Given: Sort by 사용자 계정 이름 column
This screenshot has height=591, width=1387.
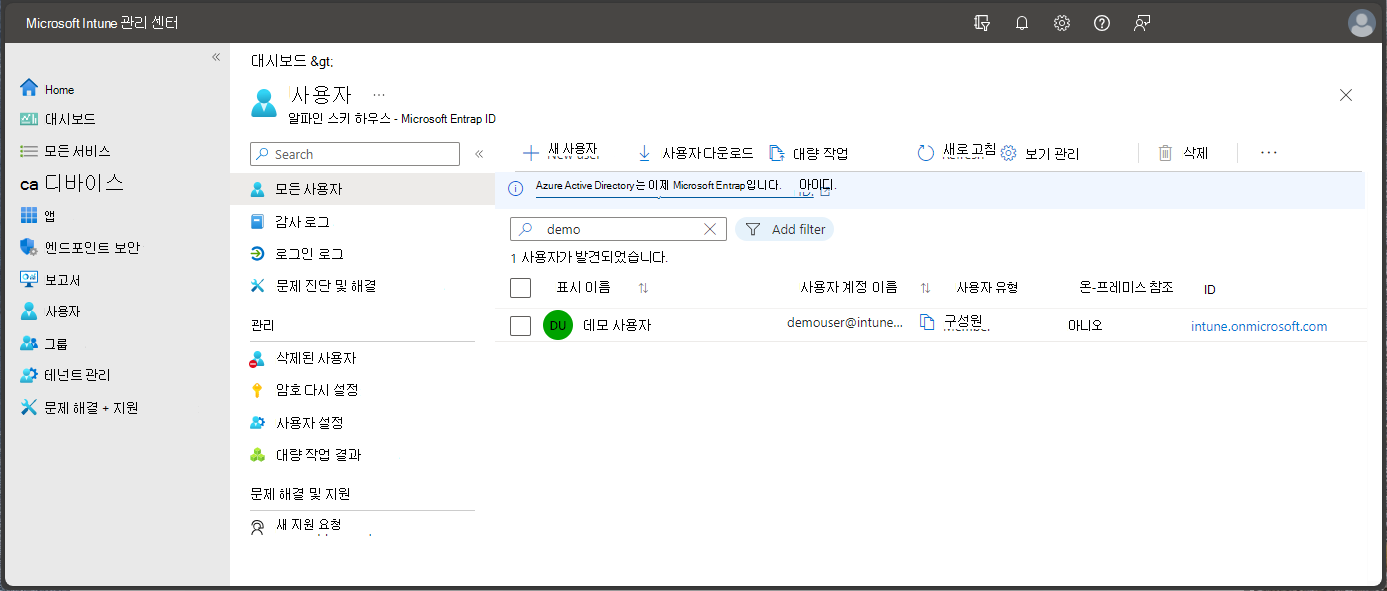Looking at the screenshot, I should pyautogui.click(x=866, y=288).
